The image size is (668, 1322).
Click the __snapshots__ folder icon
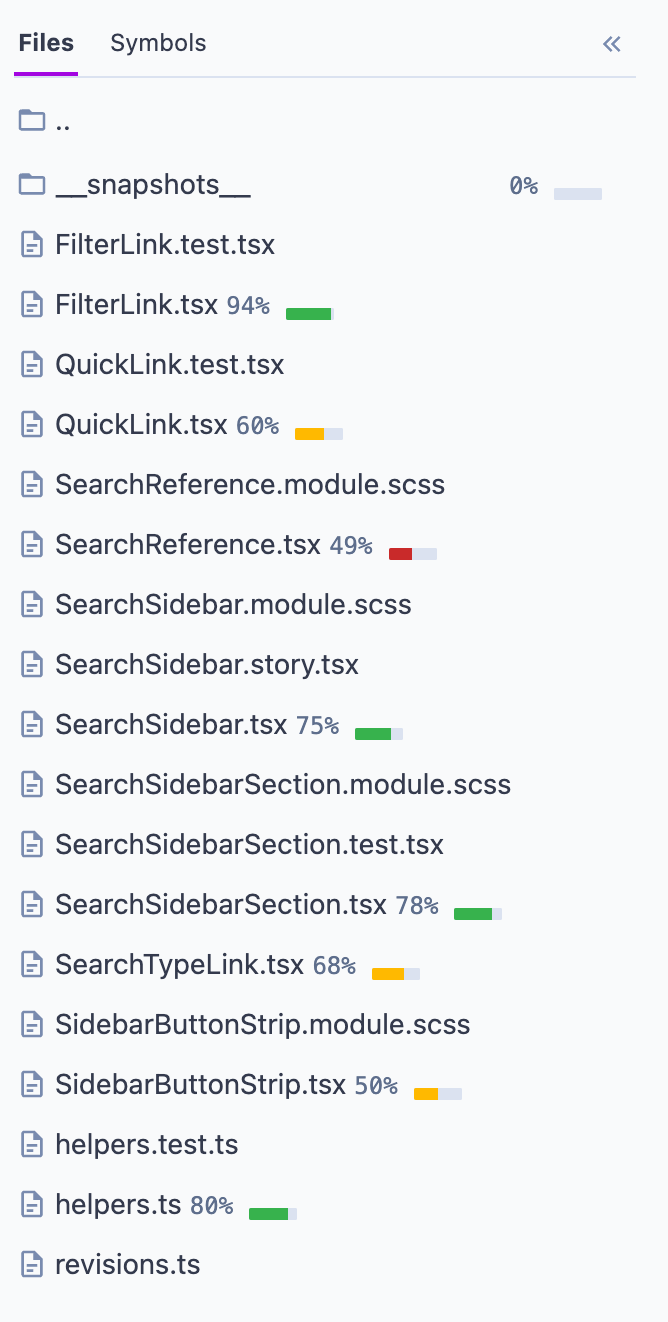point(33,184)
